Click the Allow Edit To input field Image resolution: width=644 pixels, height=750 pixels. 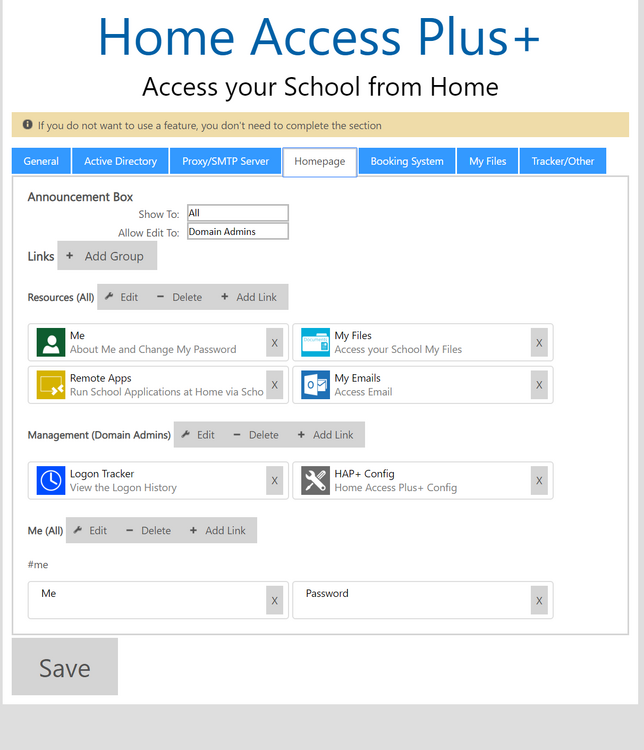tap(238, 232)
